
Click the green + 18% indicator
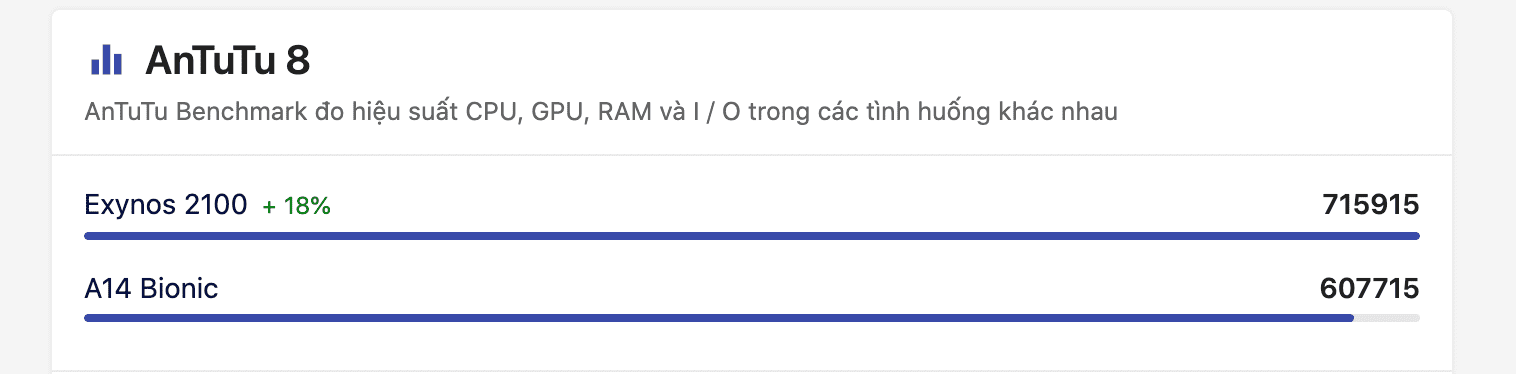pos(296,207)
